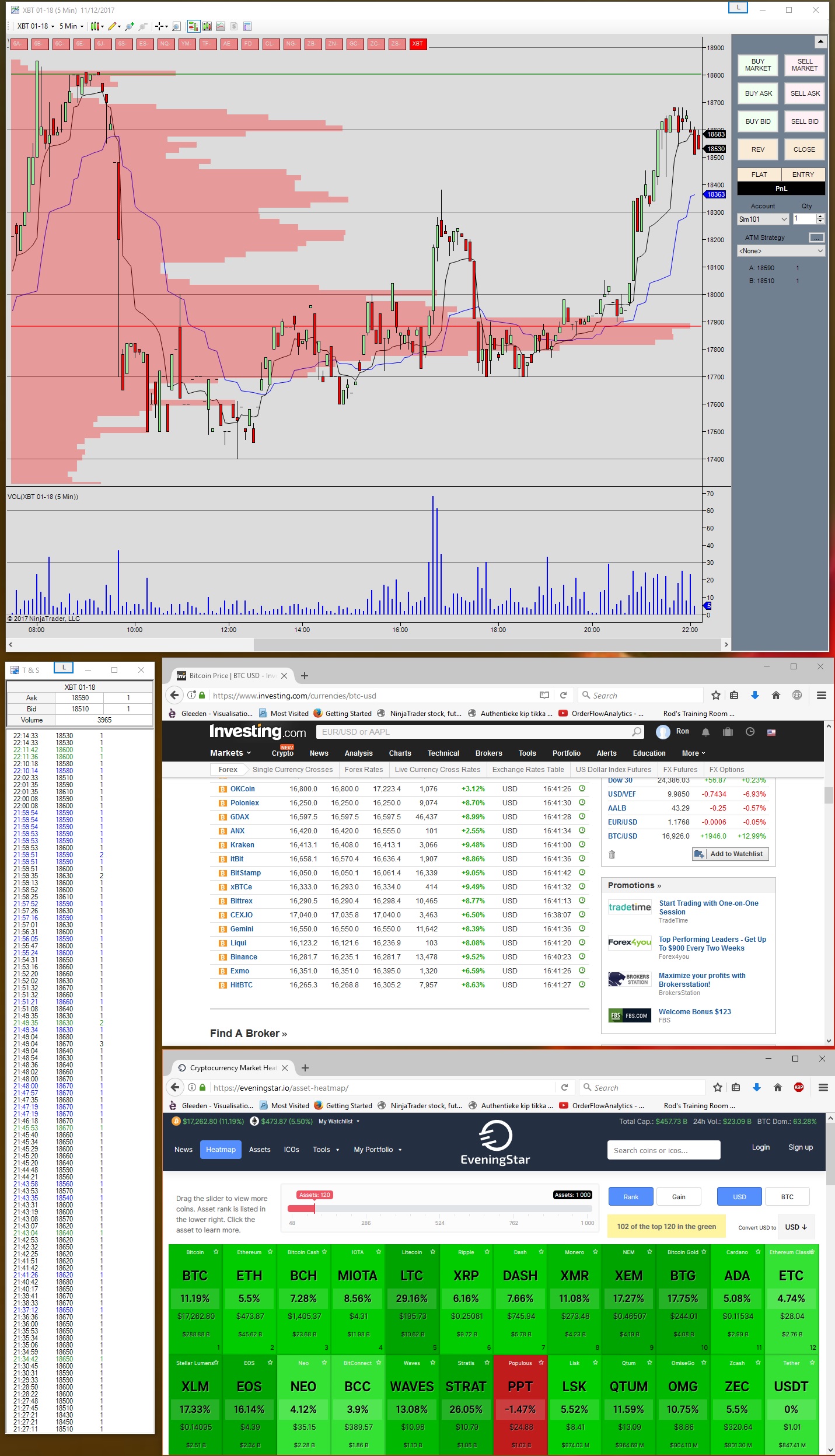This screenshot has height=1456, width=835.
Task: Open the XBT 01-18 instrument dropdown
Action: [x=36, y=26]
